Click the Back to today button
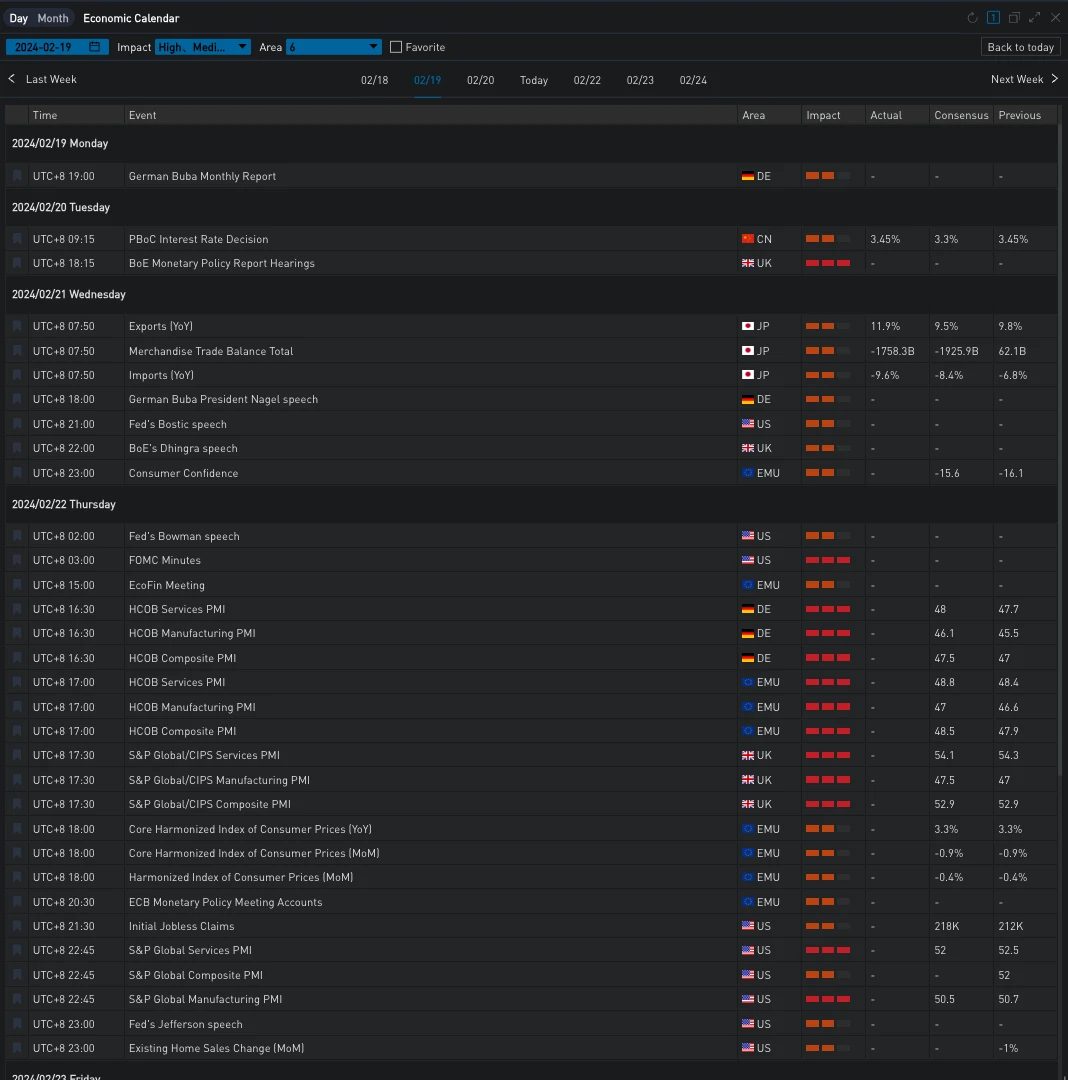Image resolution: width=1068 pixels, height=1080 pixels. click(1020, 47)
